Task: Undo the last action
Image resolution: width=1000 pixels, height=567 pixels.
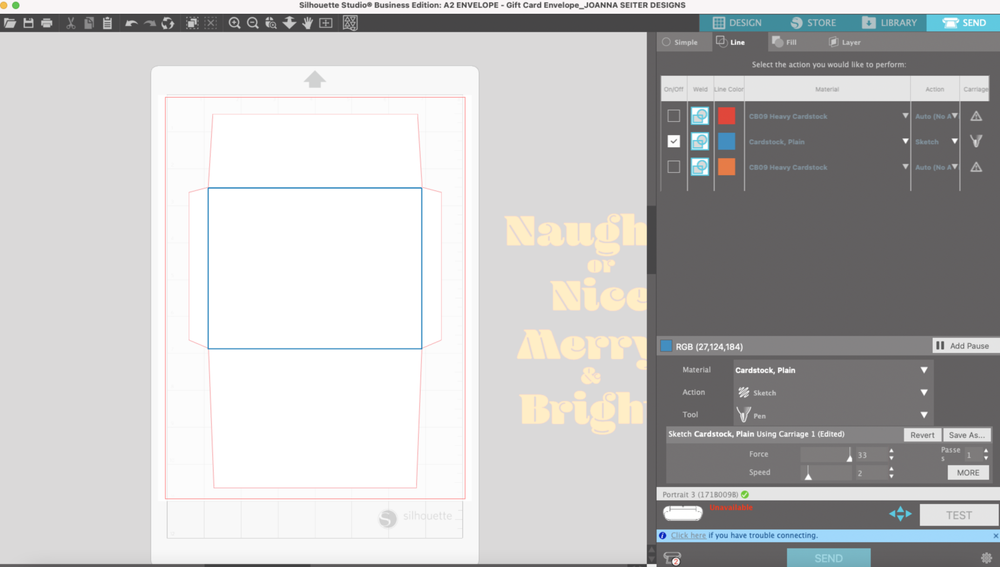Action: (131, 23)
